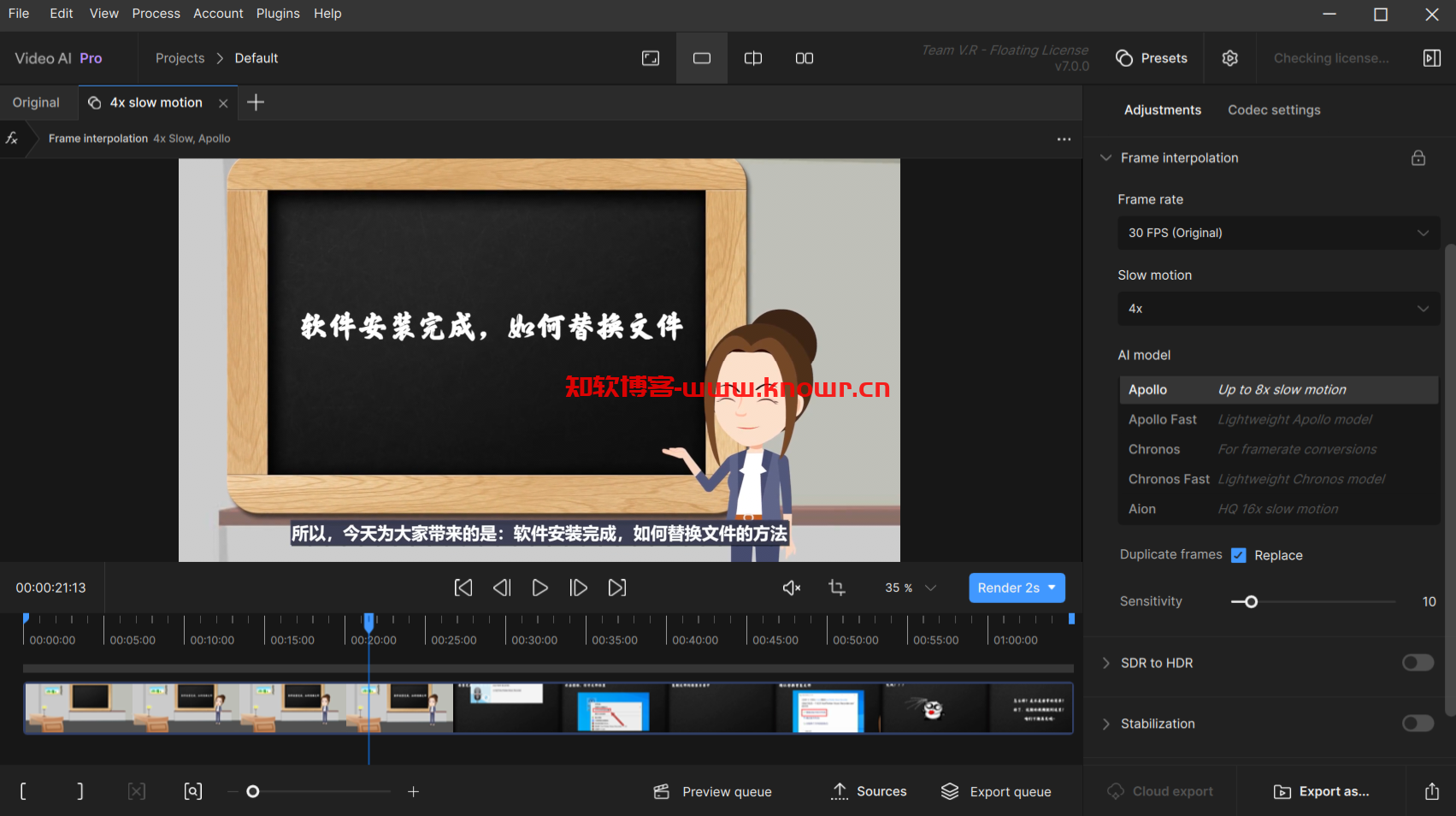Zoom in timeline with plus icon
1456x816 pixels.
point(413,791)
